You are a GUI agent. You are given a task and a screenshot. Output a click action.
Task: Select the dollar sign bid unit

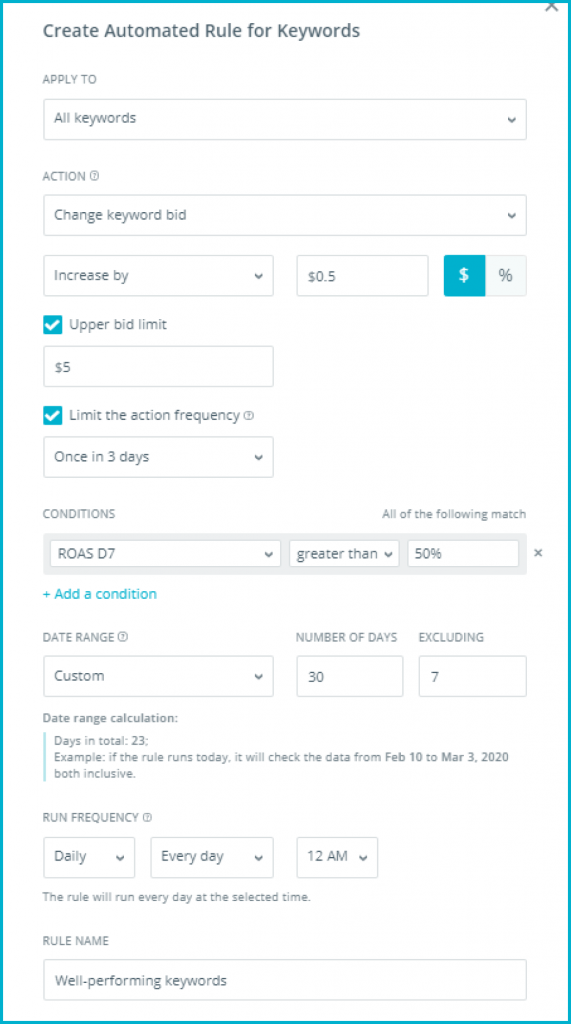465,276
